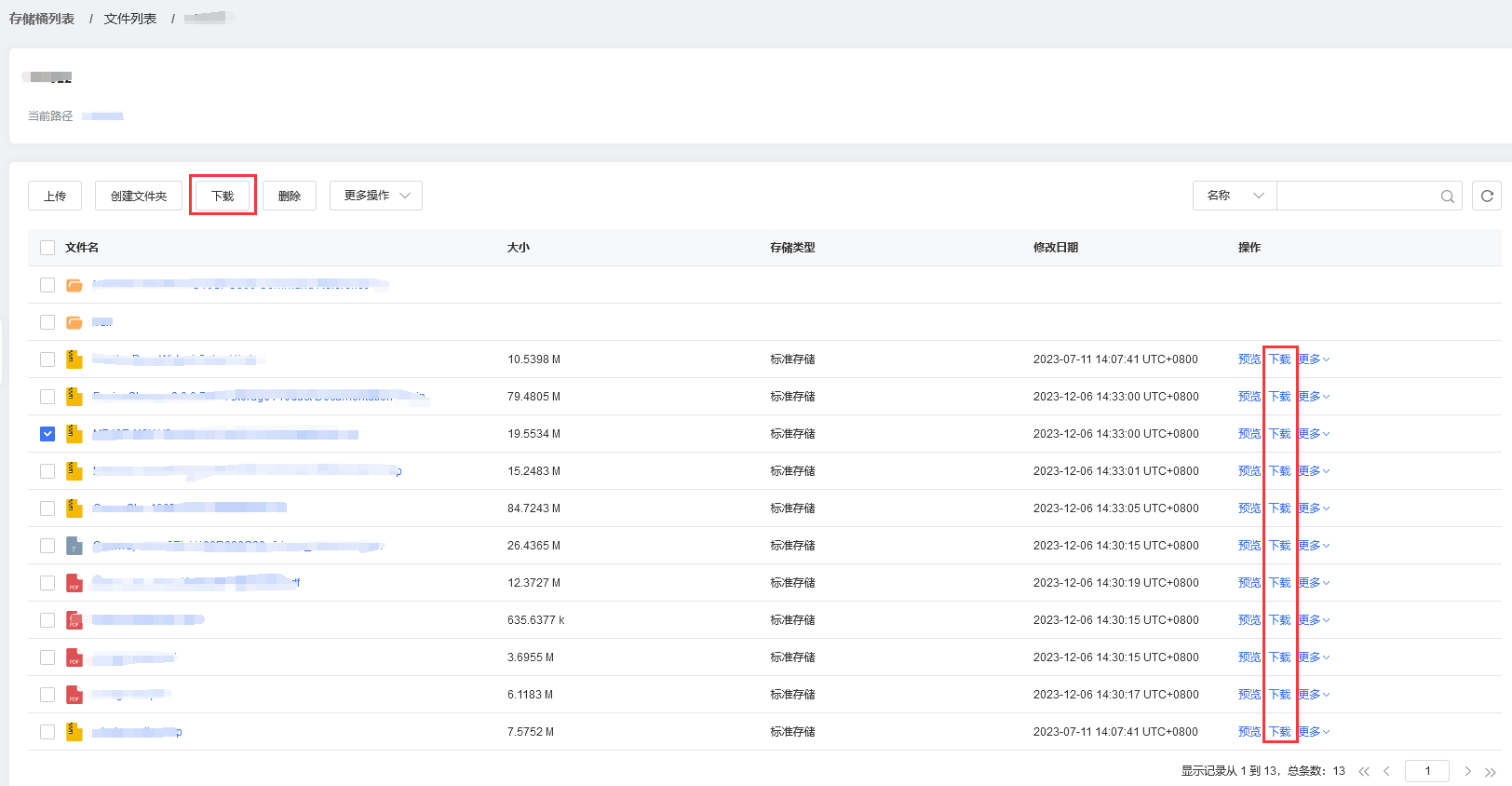Expand 更多 for the 84.7243 M file

[1314, 508]
